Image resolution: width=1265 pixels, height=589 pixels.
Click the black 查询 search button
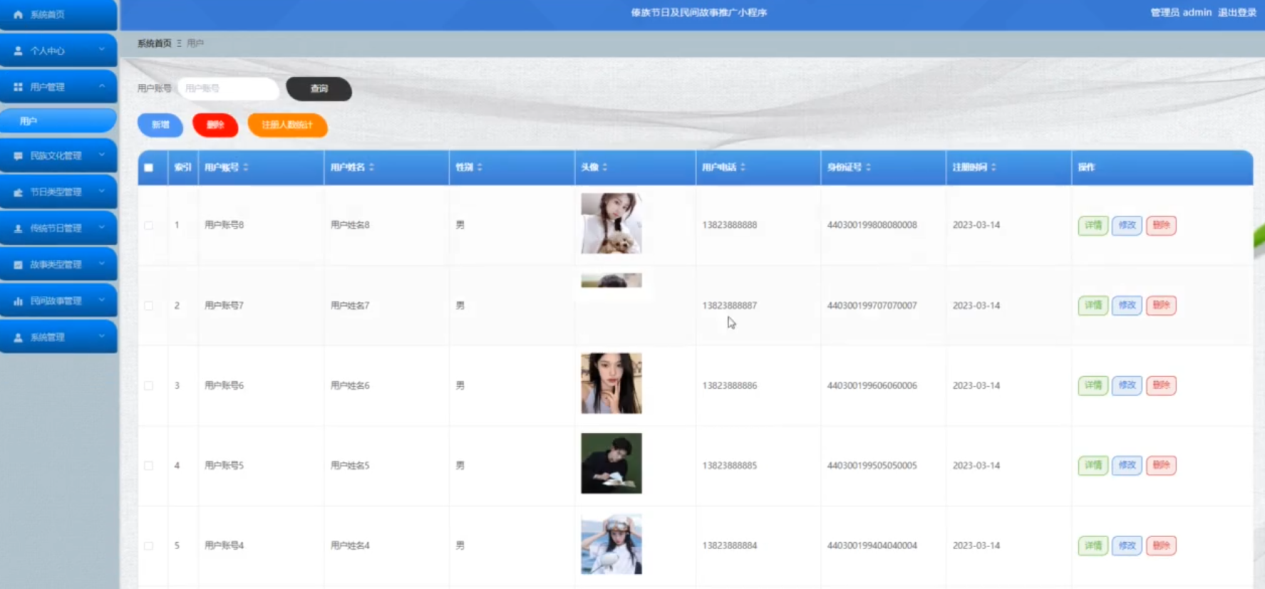319,89
